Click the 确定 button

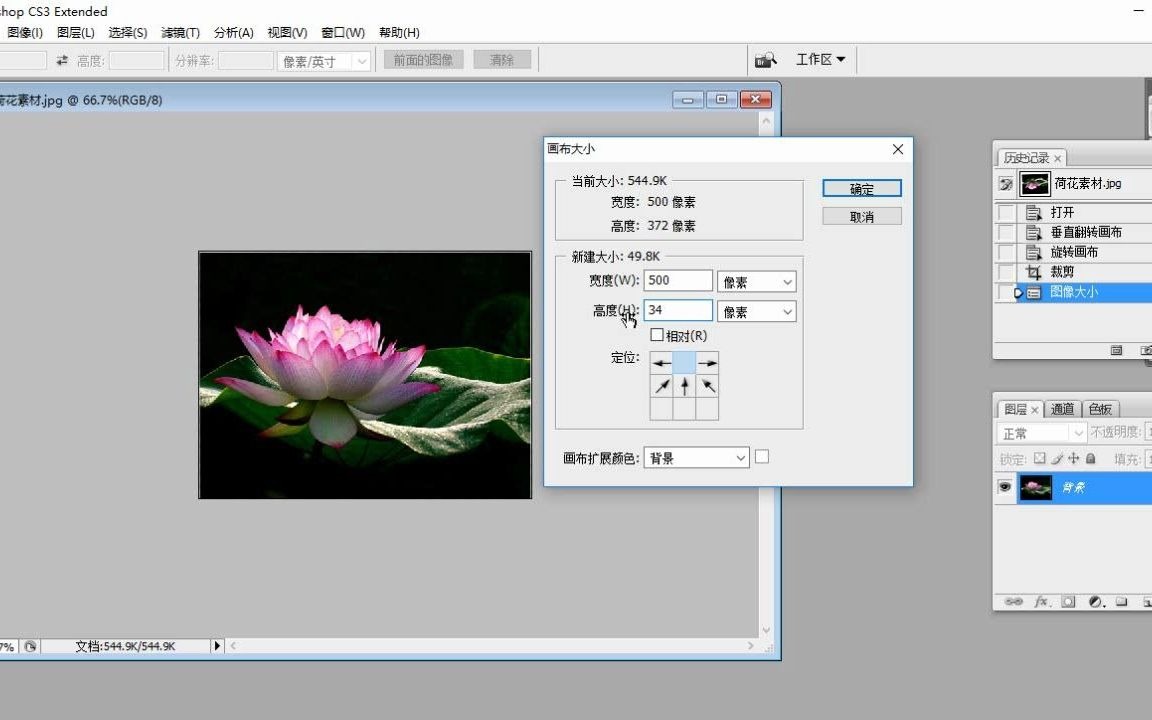pyautogui.click(x=861, y=188)
